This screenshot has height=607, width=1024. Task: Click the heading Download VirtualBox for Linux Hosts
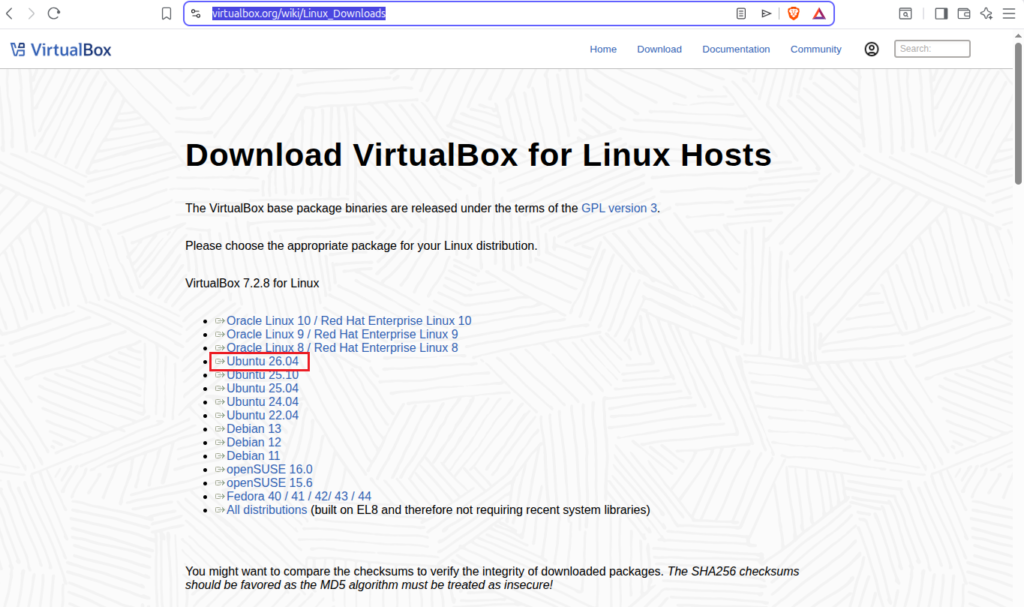point(478,156)
